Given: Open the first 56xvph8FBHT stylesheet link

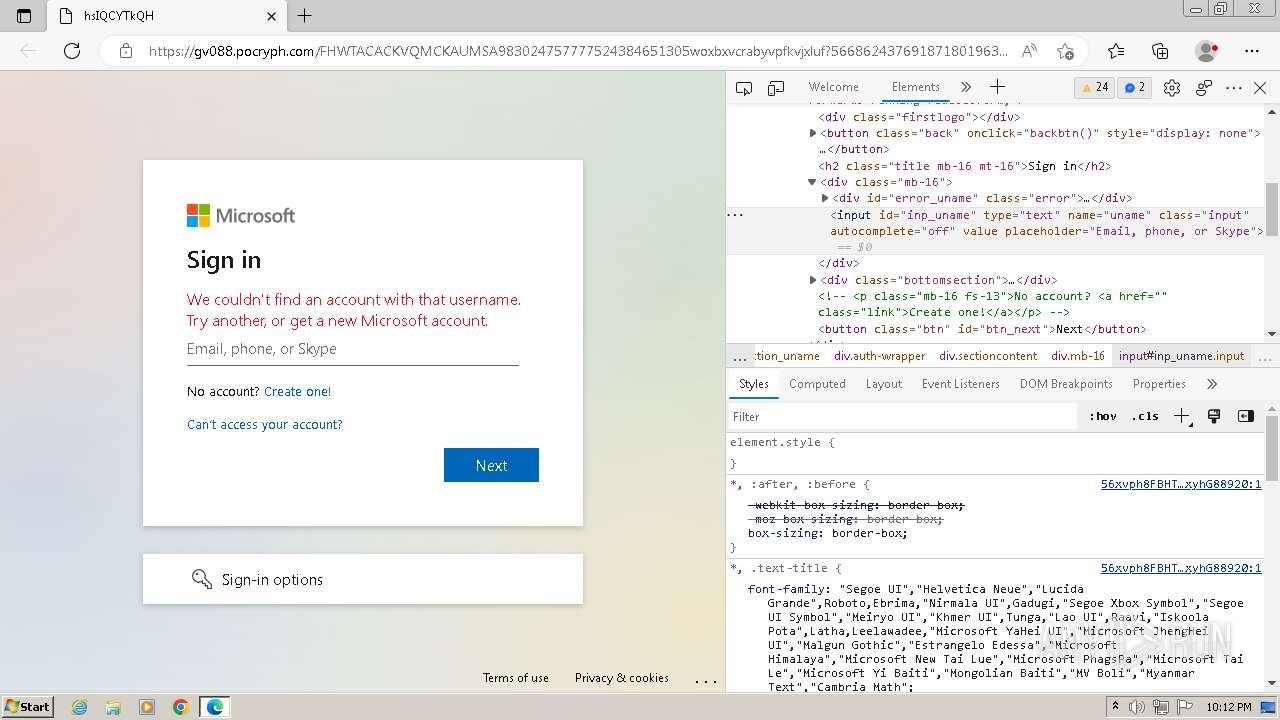Looking at the screenshot, I should [1181, 484].
